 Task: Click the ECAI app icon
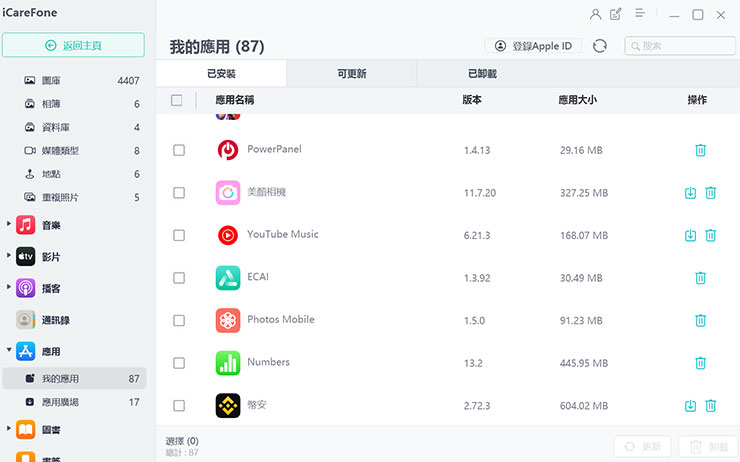(x=228, y=278)
